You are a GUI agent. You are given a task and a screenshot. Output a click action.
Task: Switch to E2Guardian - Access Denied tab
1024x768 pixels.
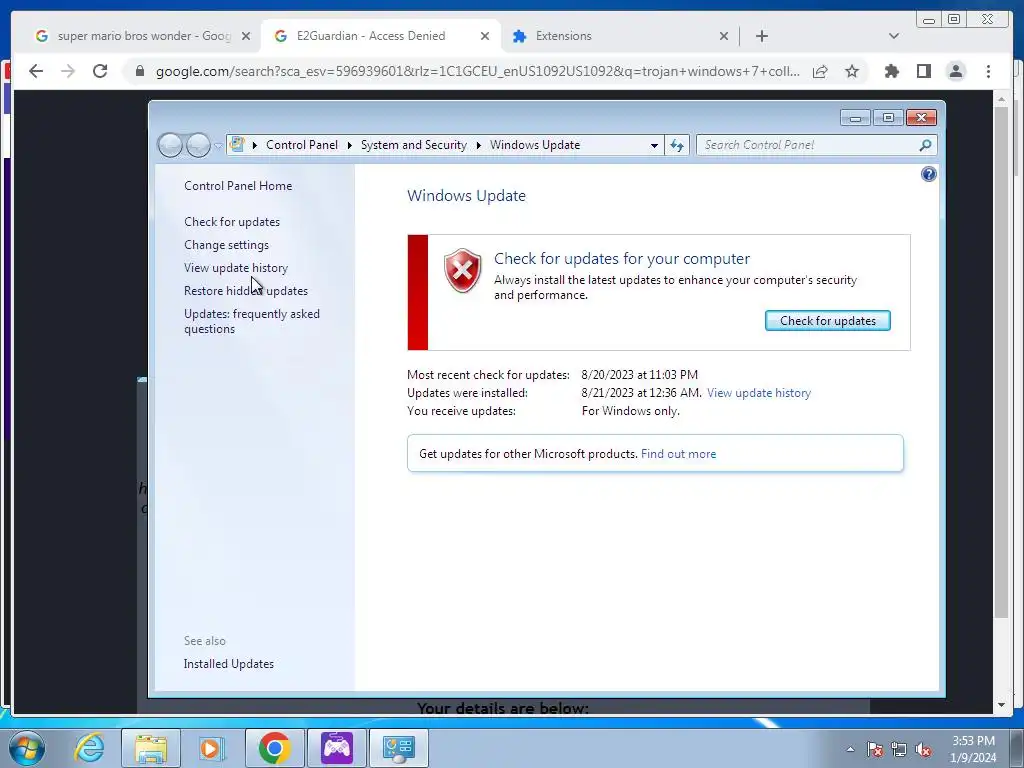[x=381, y=36]
